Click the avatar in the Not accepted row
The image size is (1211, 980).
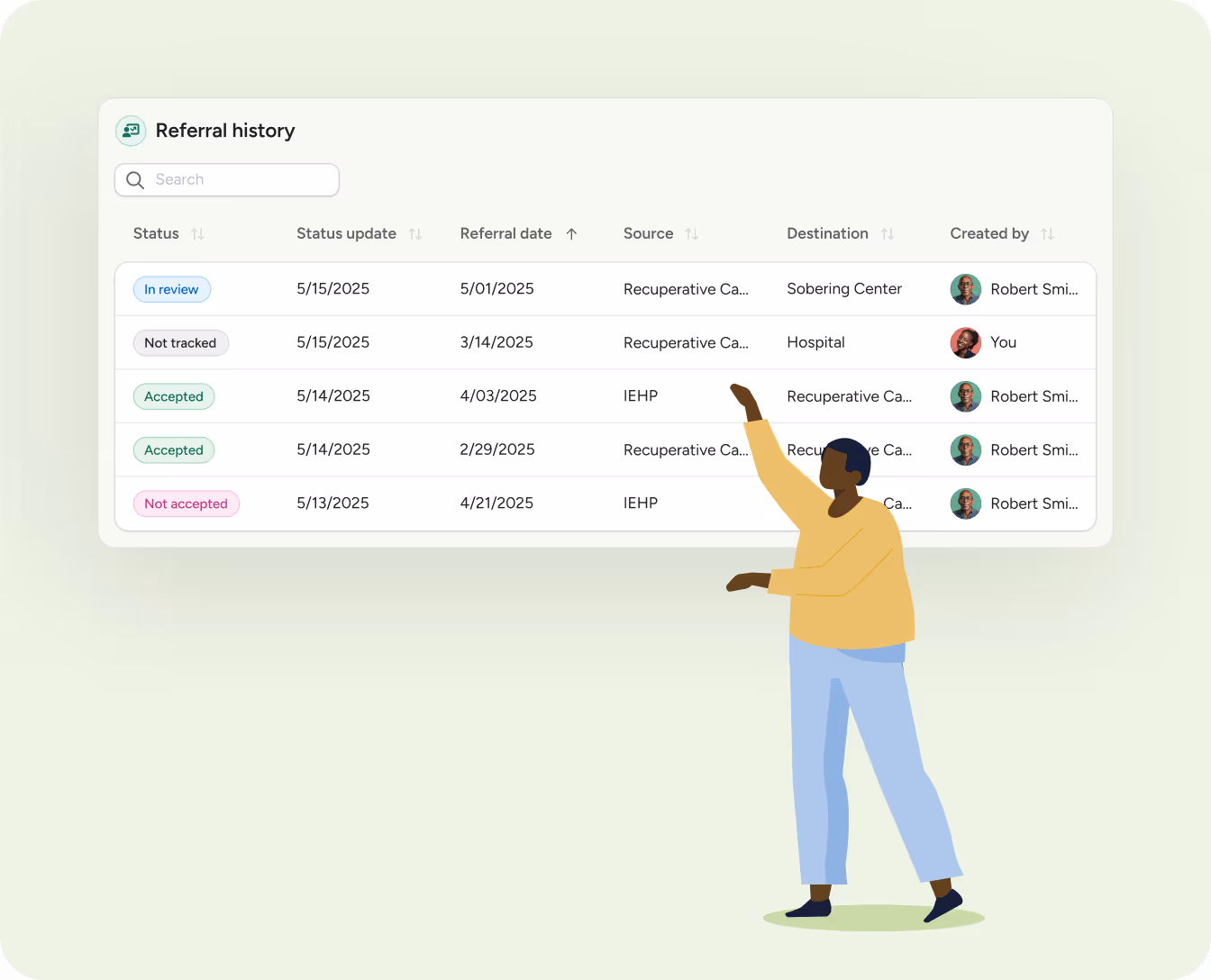coord(965,504)
